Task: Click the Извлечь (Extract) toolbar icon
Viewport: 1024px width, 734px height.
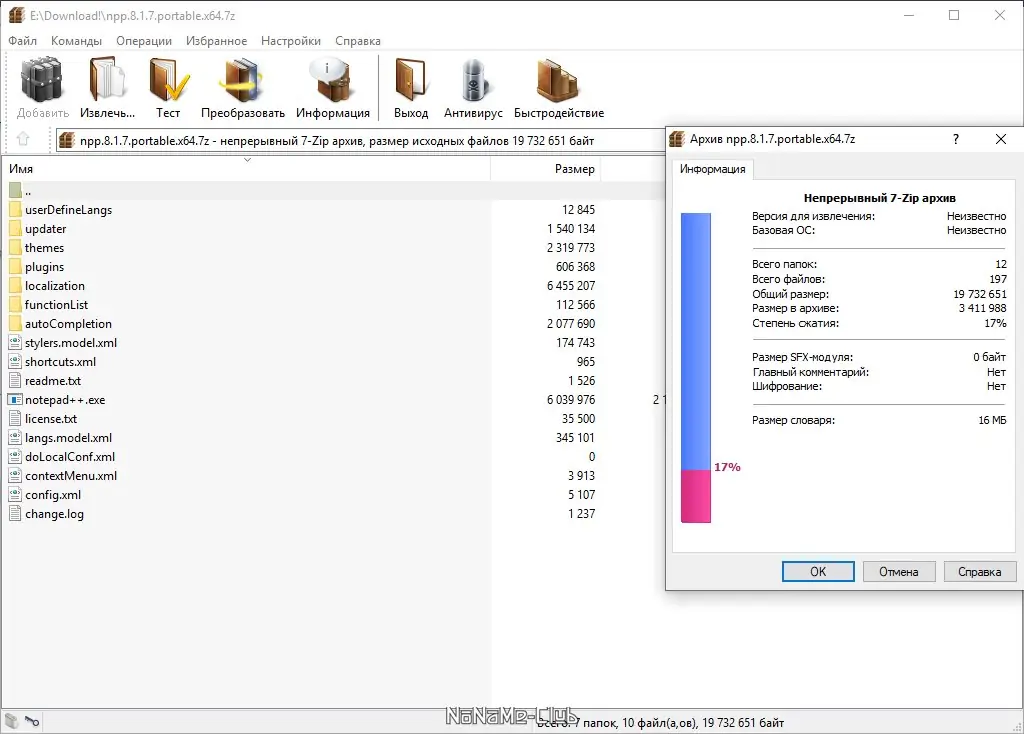Action: pos(107,80)
